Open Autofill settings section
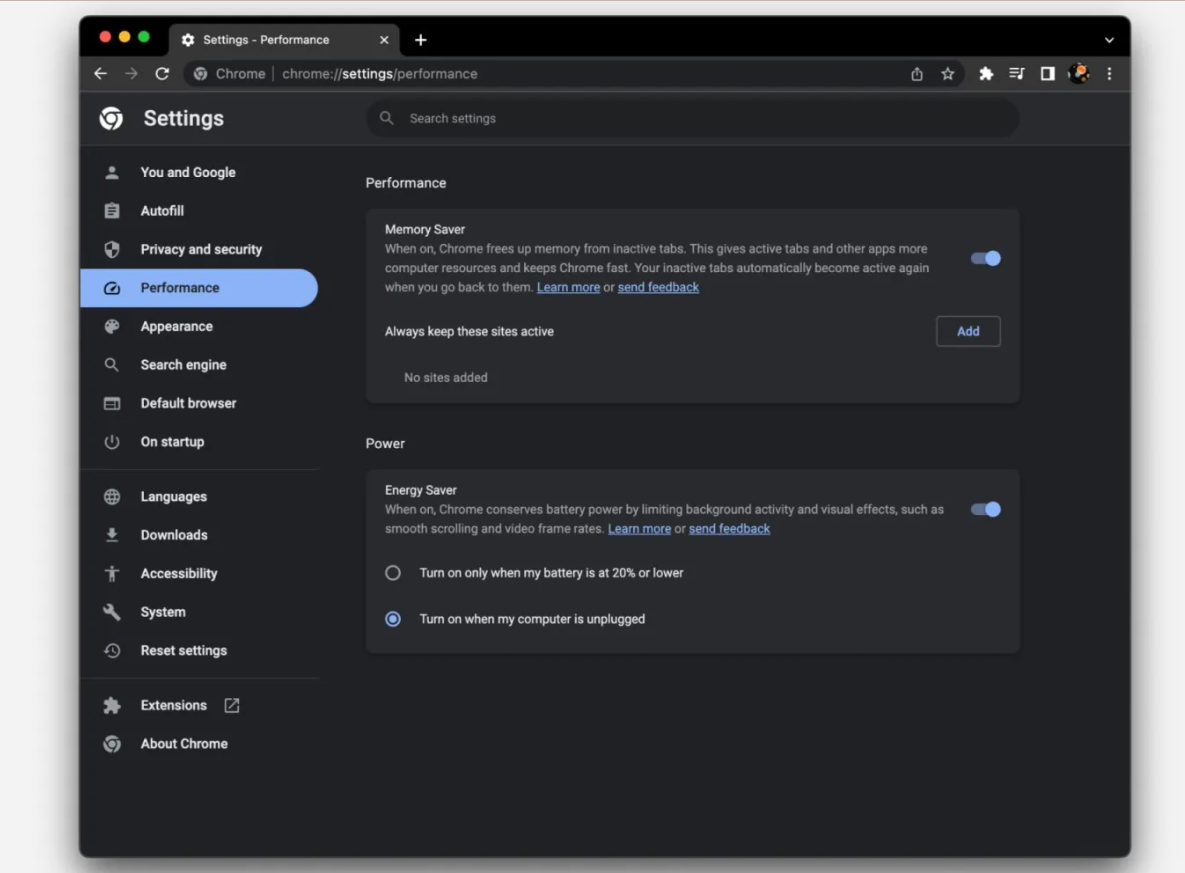Image resolution: width=1185 pixels, height=873 pixels. coord(199,211)
